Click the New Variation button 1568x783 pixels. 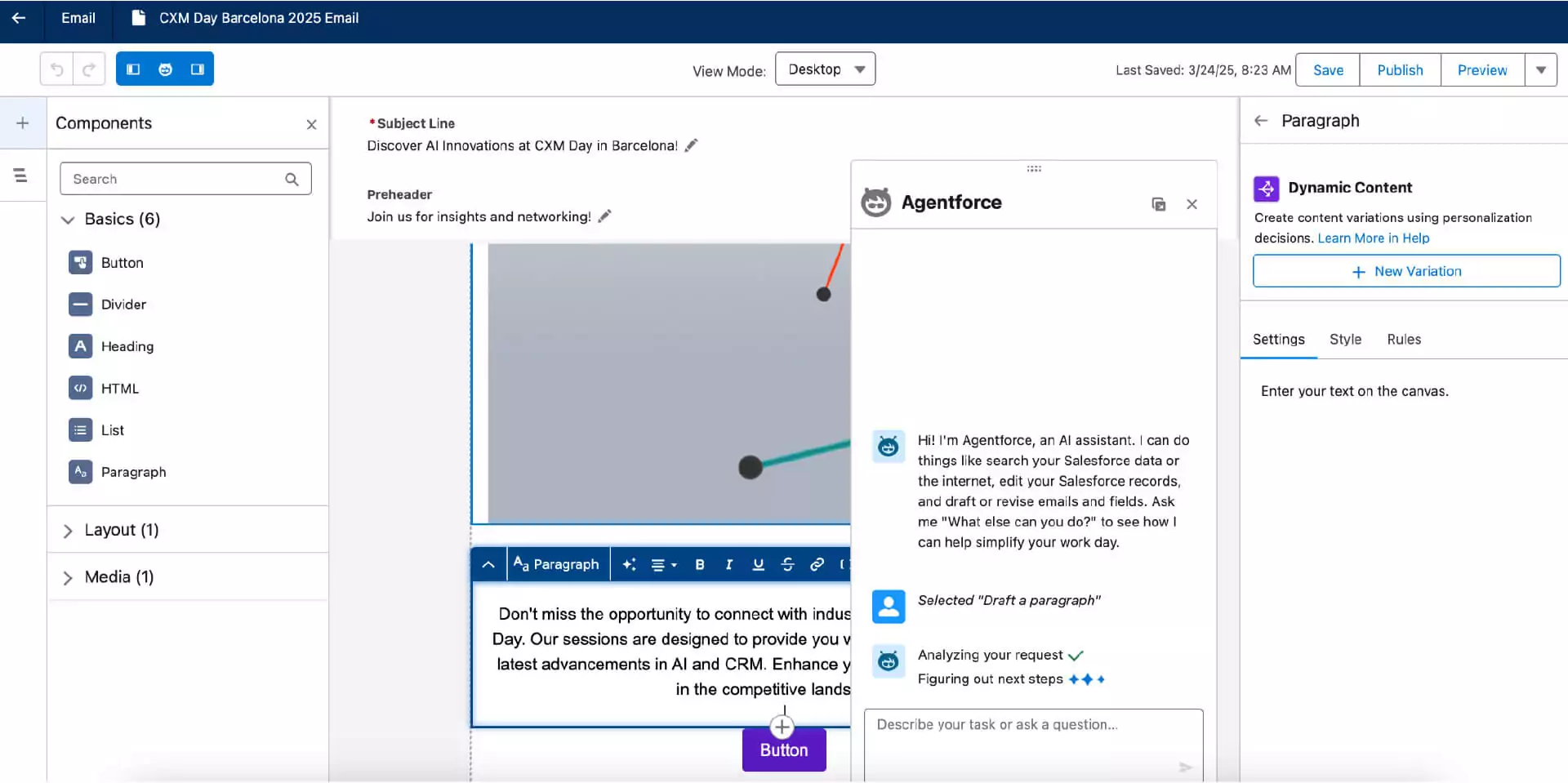1406,271
